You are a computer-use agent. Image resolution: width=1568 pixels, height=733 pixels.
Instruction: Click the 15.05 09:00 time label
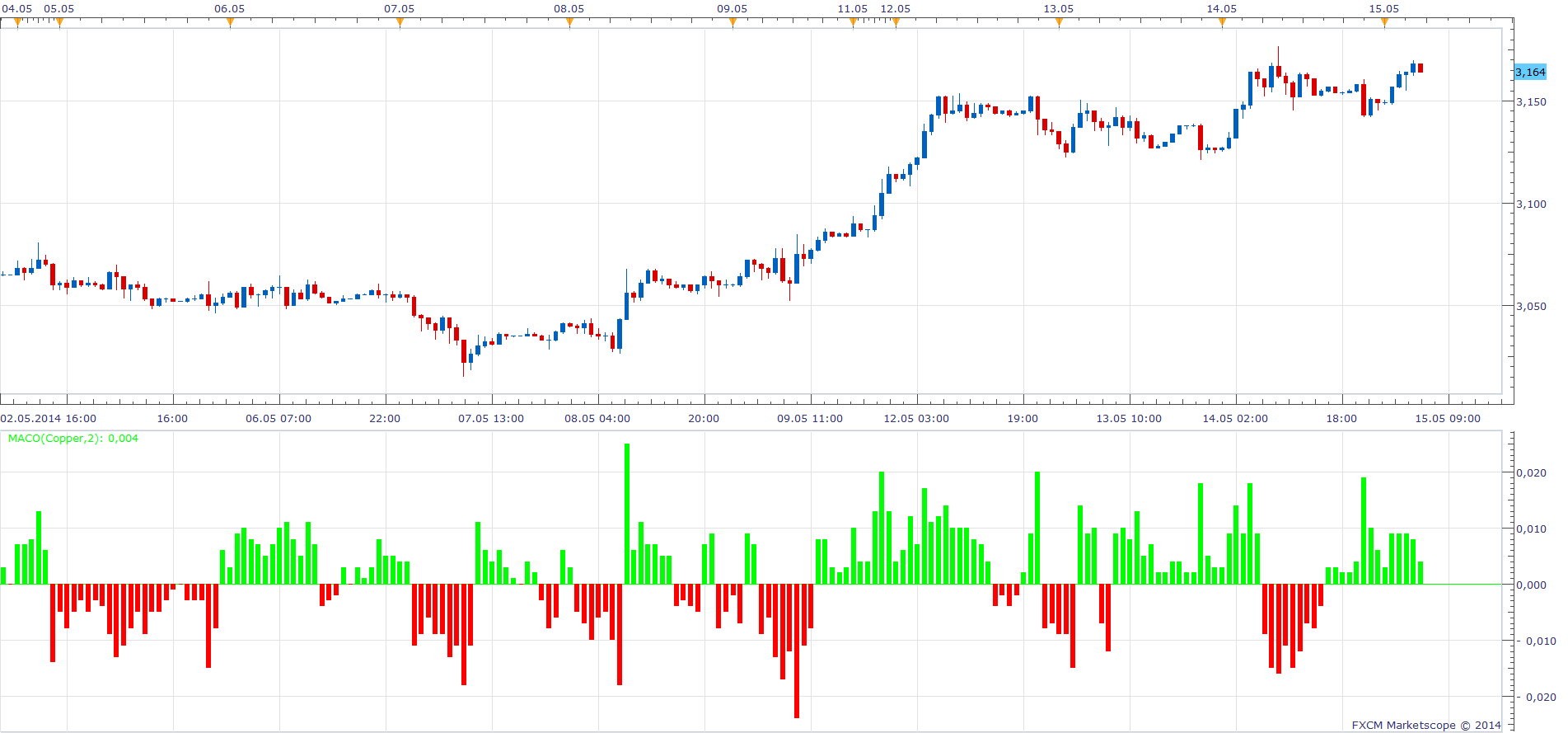click(x=1448, y=419)
